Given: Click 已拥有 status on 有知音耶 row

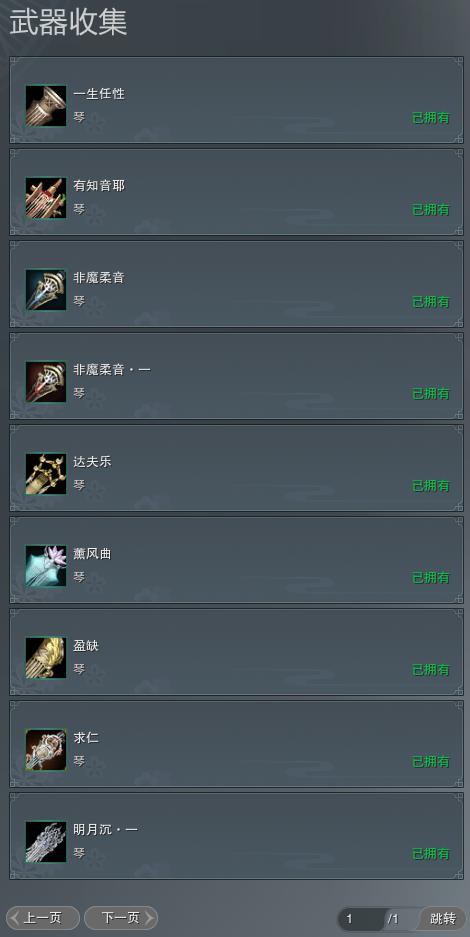Looking at the screenshot, I should (x=431, y=210).
